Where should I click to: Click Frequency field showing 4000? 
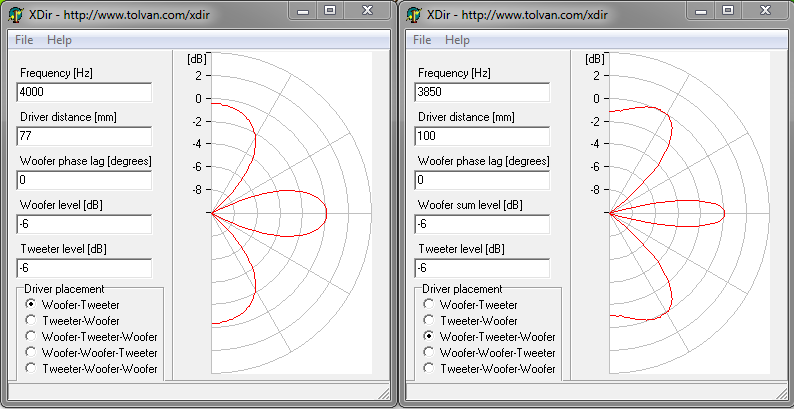(84, 92)
